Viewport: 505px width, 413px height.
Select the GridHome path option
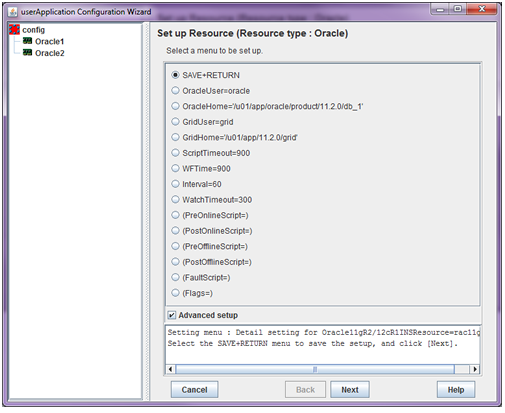pos(235,137)
